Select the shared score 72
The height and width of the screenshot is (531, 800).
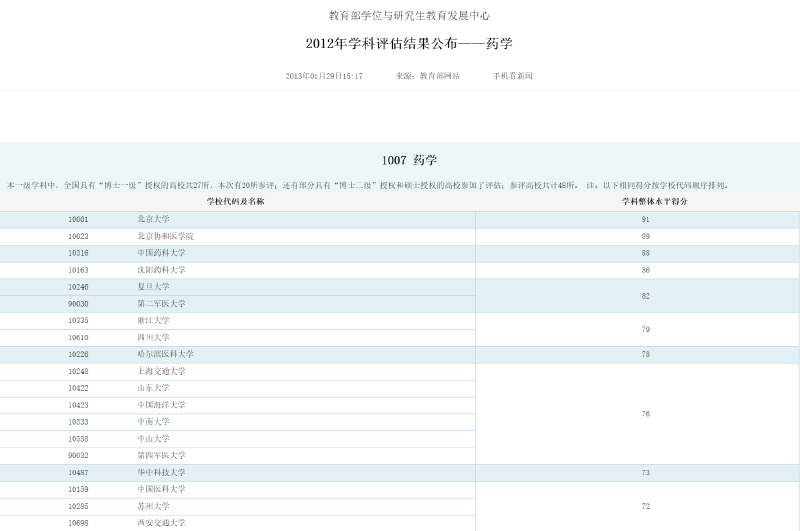645,506
